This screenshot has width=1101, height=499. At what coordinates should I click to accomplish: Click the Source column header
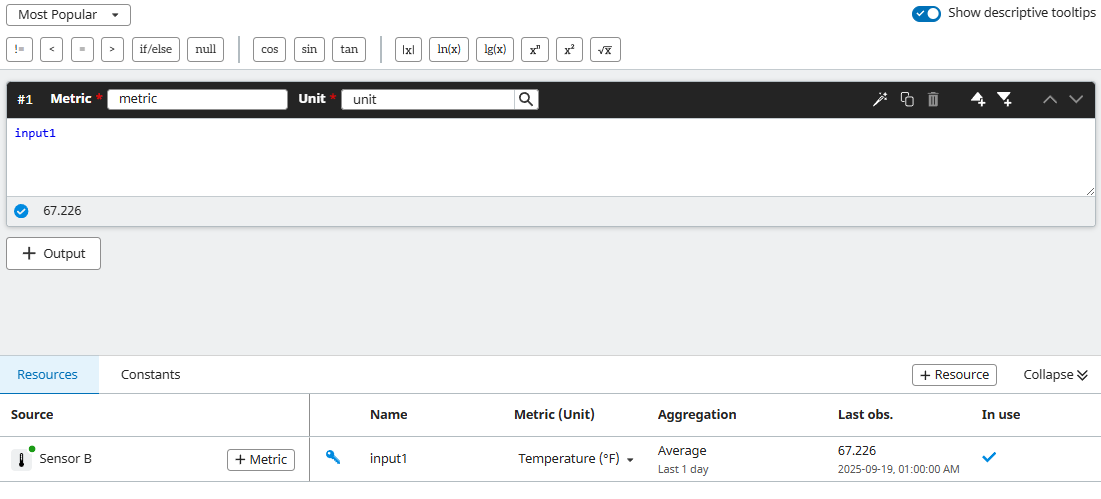pos(32,415)
